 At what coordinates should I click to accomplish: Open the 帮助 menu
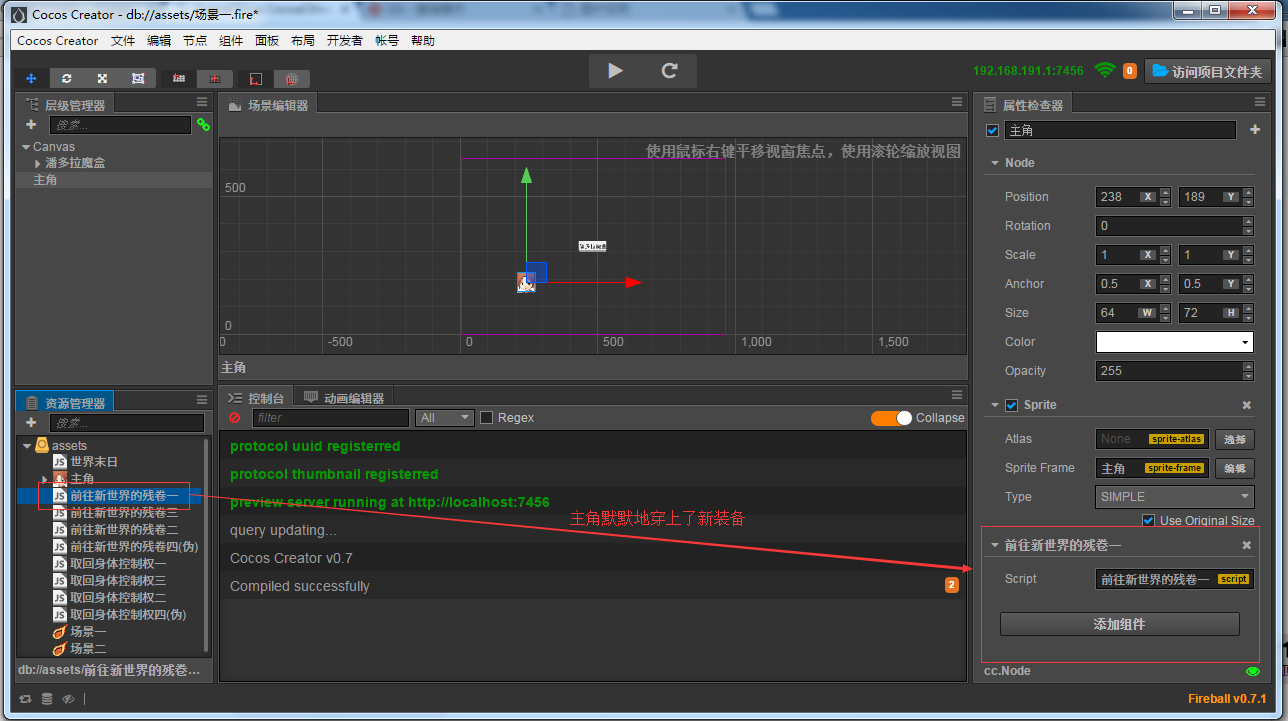(423, 41)
